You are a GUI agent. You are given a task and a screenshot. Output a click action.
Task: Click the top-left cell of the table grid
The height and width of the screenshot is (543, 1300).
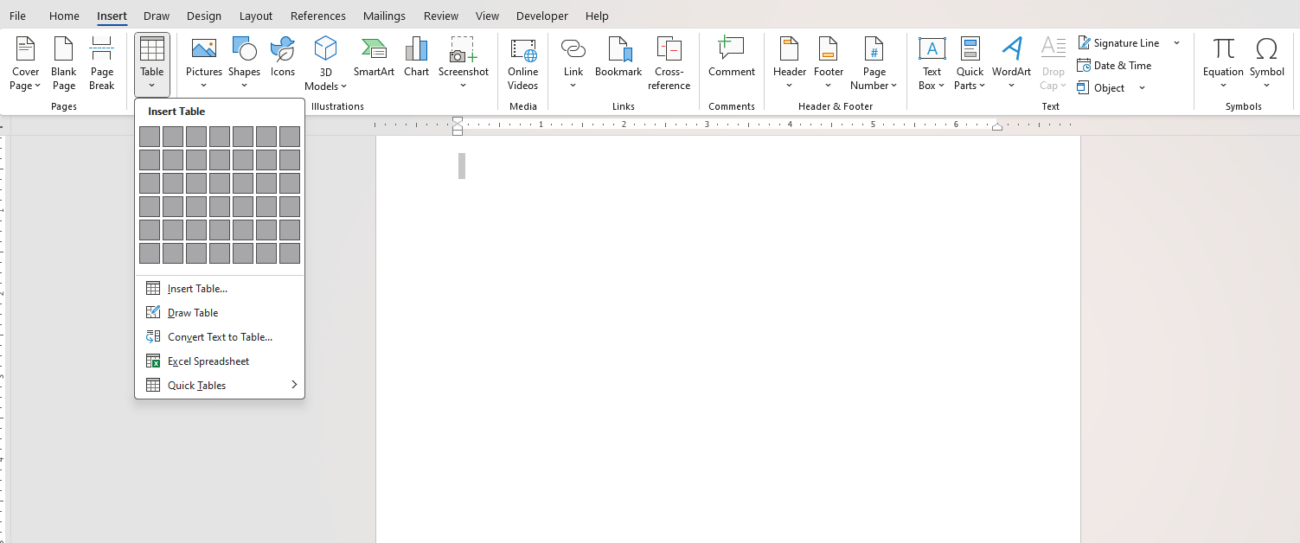[149, 137]
